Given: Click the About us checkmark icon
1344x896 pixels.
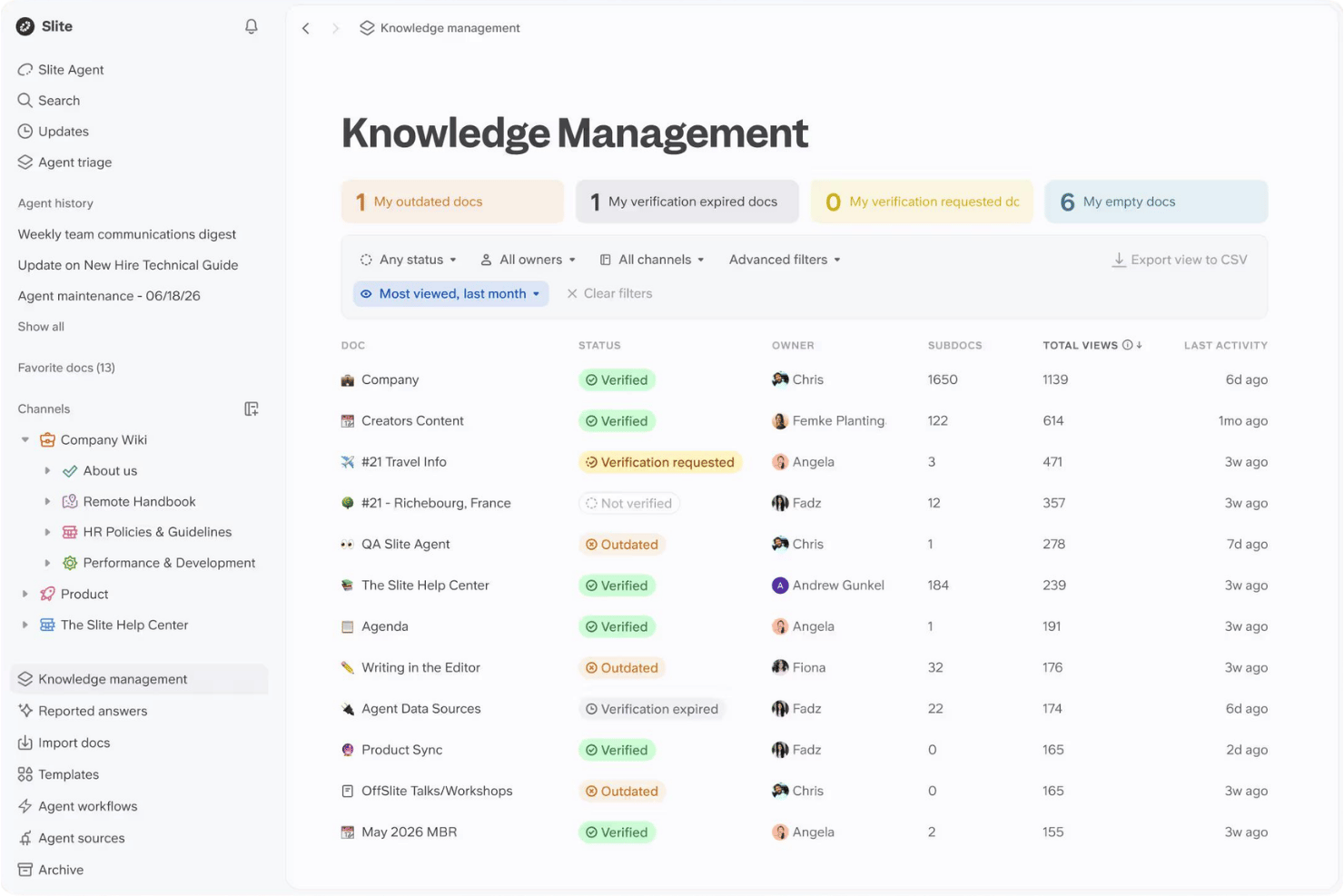Looking at the screenshot, I should (x=70, y=471).
